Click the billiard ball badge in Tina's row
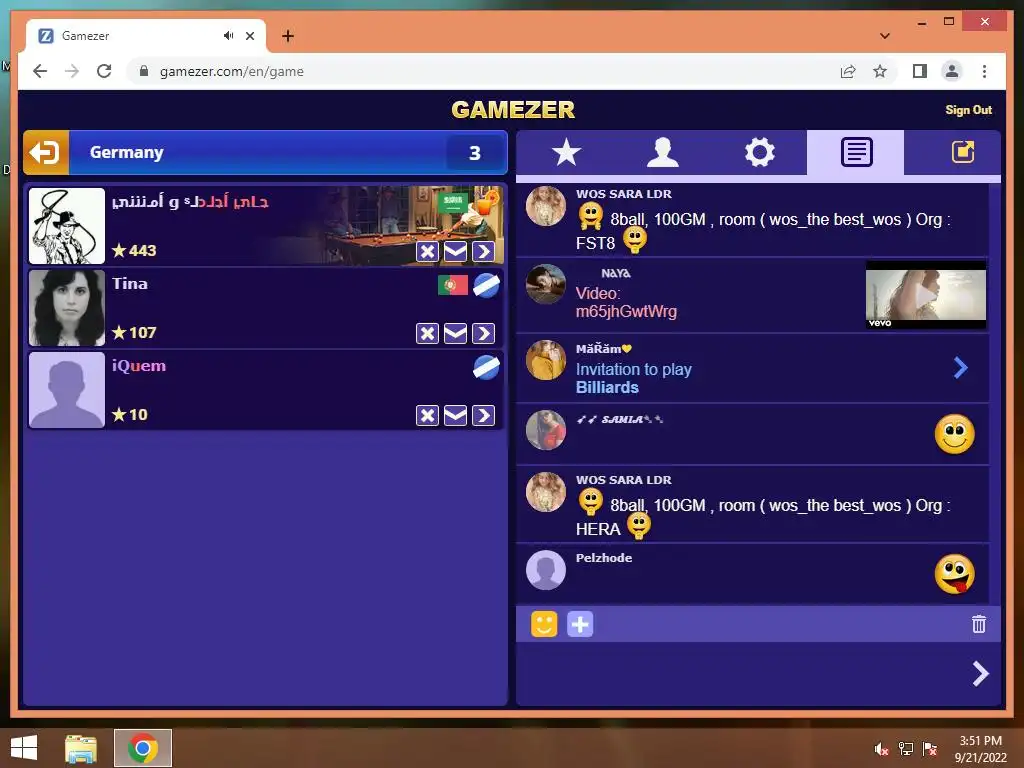The height and width of the screenshot is (768, 1024). (487, 285)
